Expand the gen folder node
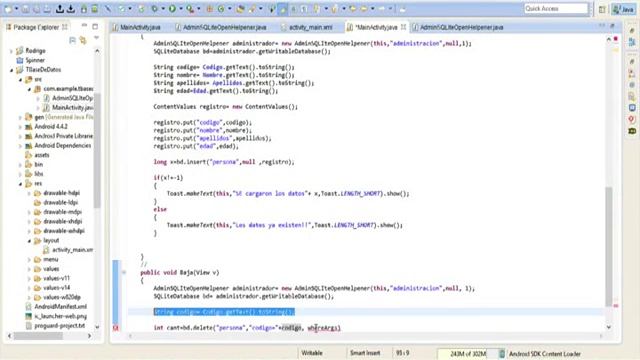 (x=20, y=117)
